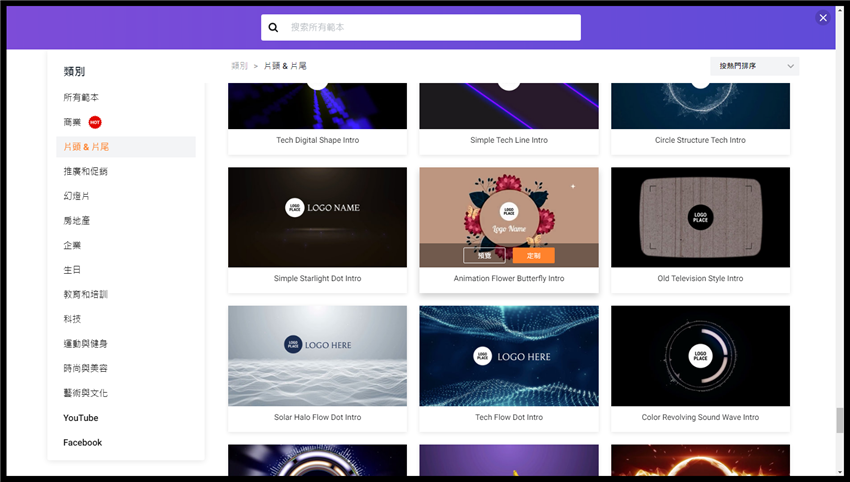The image size is (850, 482).
Task: Click 'Tech Digital Shape Intro' title
Action: coord(318,140)
